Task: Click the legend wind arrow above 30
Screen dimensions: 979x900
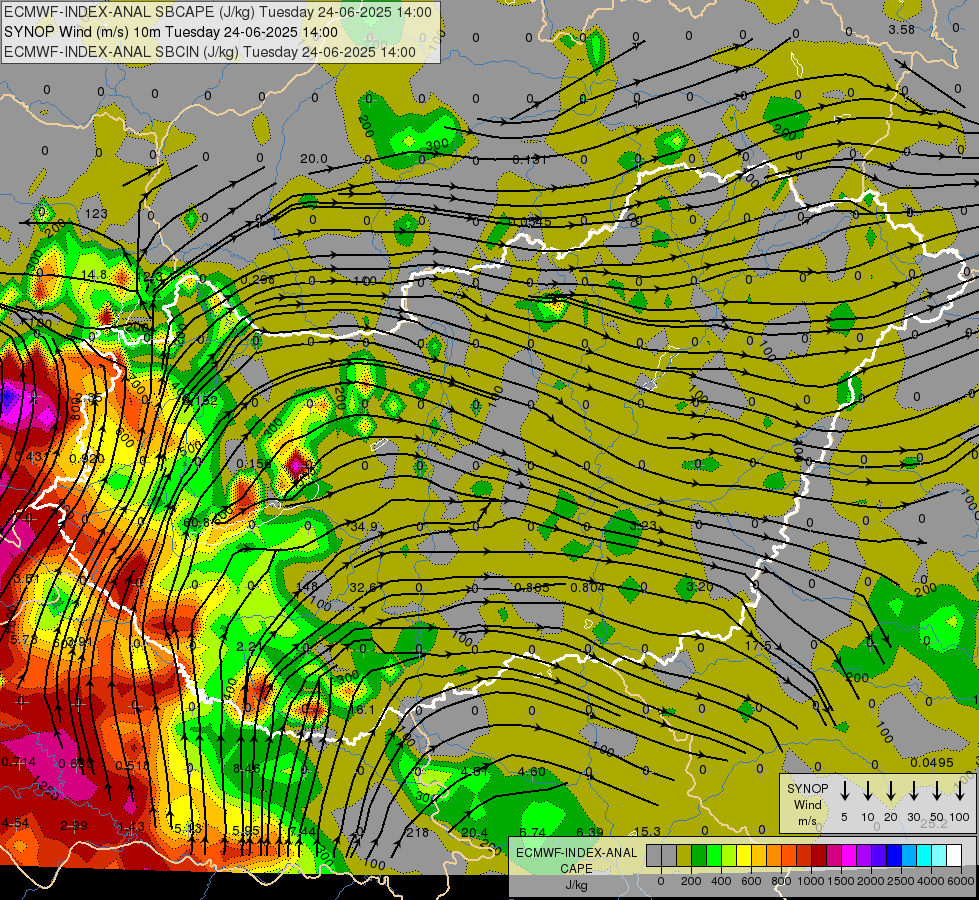Action: pos(914,790)
